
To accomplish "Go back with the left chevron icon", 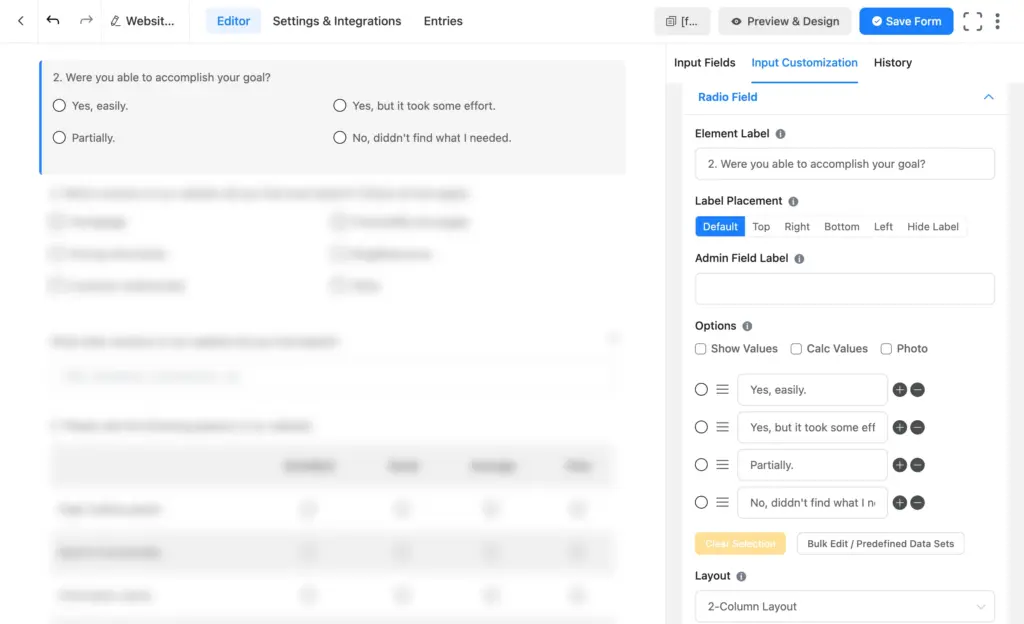I will 21,21.
